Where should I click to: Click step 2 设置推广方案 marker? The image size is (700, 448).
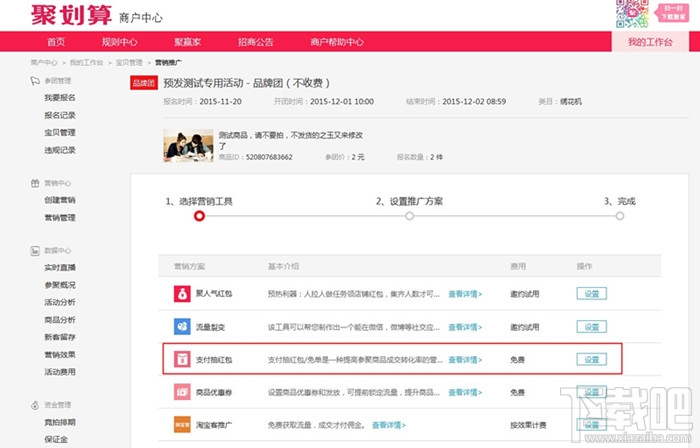pyautogui.click(x=409, y=216)
